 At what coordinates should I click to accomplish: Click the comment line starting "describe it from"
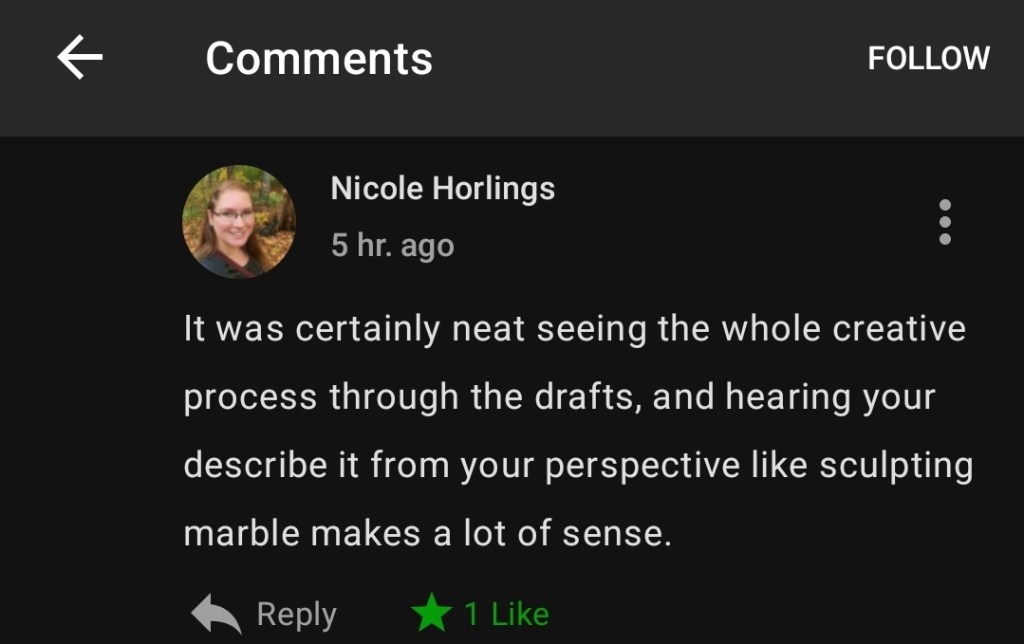(578, 465)
